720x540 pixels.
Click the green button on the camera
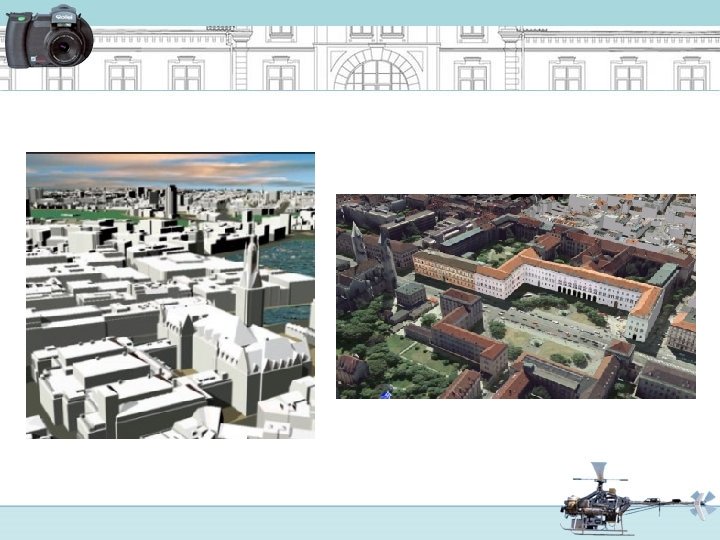(x=21, y=19)
